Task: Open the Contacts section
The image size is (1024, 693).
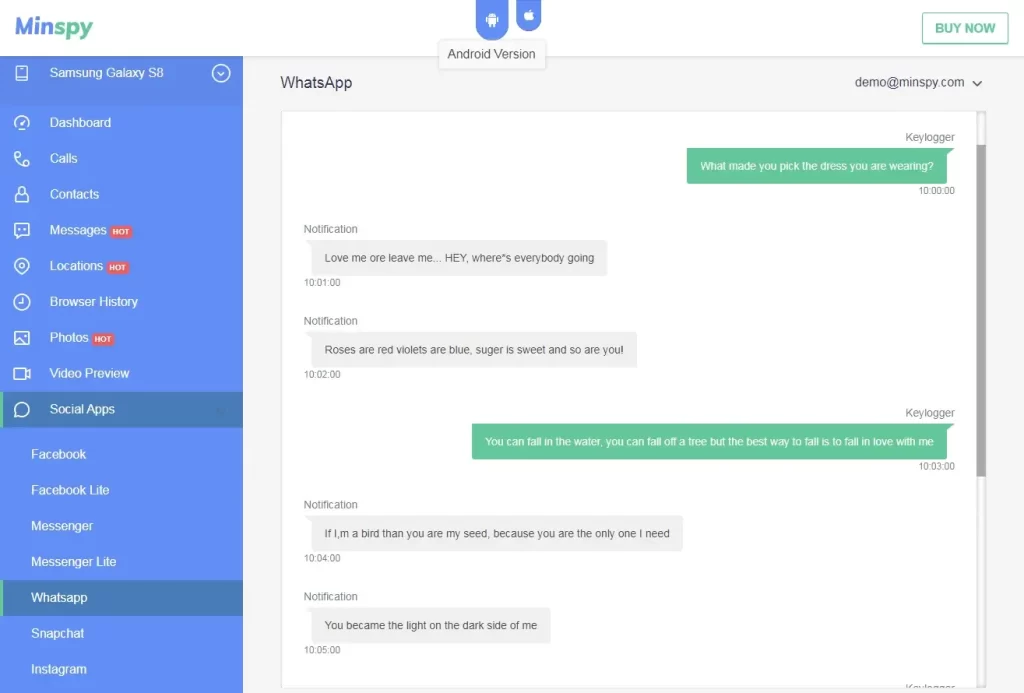Action: (121, 195)
